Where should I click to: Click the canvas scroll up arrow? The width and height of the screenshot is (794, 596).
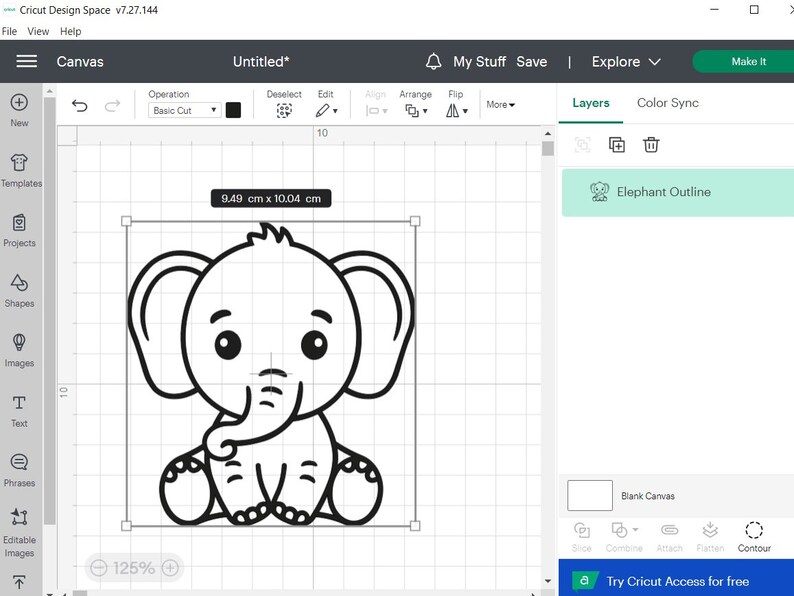(547, 134)
